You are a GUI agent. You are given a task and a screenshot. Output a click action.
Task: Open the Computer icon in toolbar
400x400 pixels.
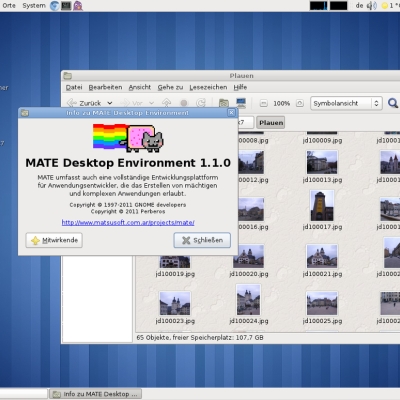[241, 103]
